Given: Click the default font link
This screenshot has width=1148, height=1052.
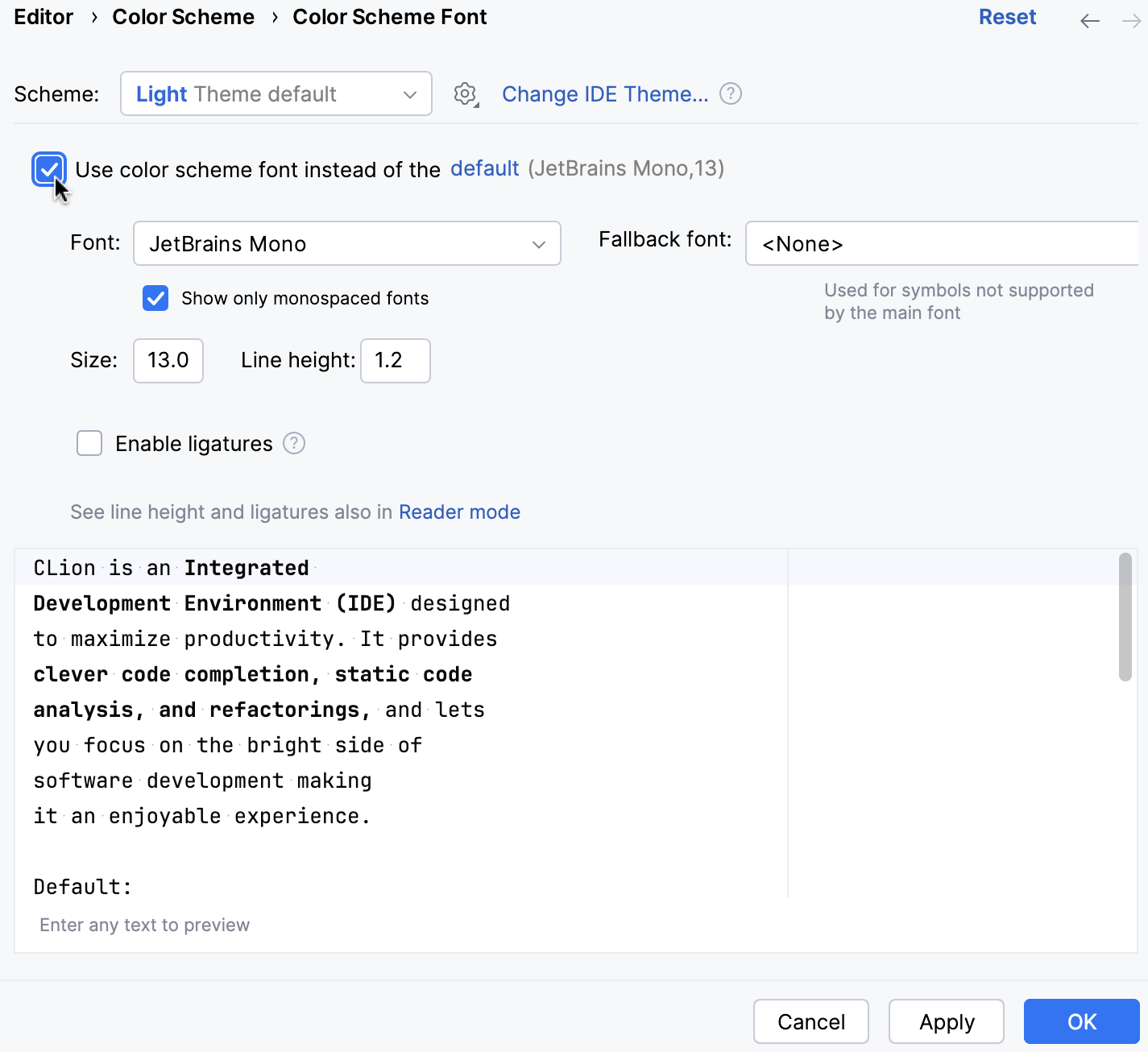Looking at the screenshot, I should (x=484, y=168).
